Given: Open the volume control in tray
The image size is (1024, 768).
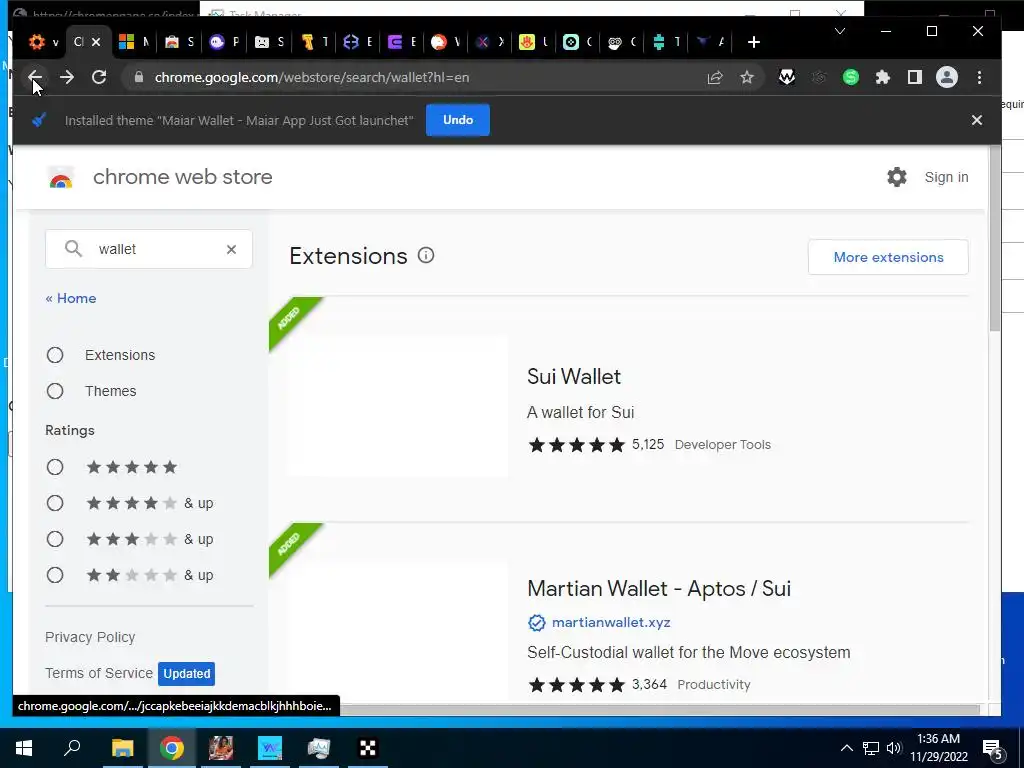Looking at the screenshot, I should 894,748.
